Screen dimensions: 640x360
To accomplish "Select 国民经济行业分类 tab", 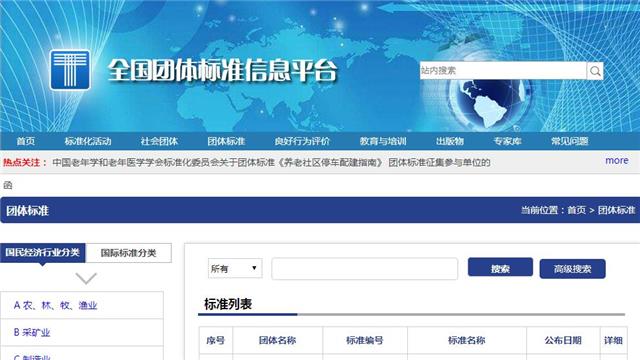I will coord(42,253).
